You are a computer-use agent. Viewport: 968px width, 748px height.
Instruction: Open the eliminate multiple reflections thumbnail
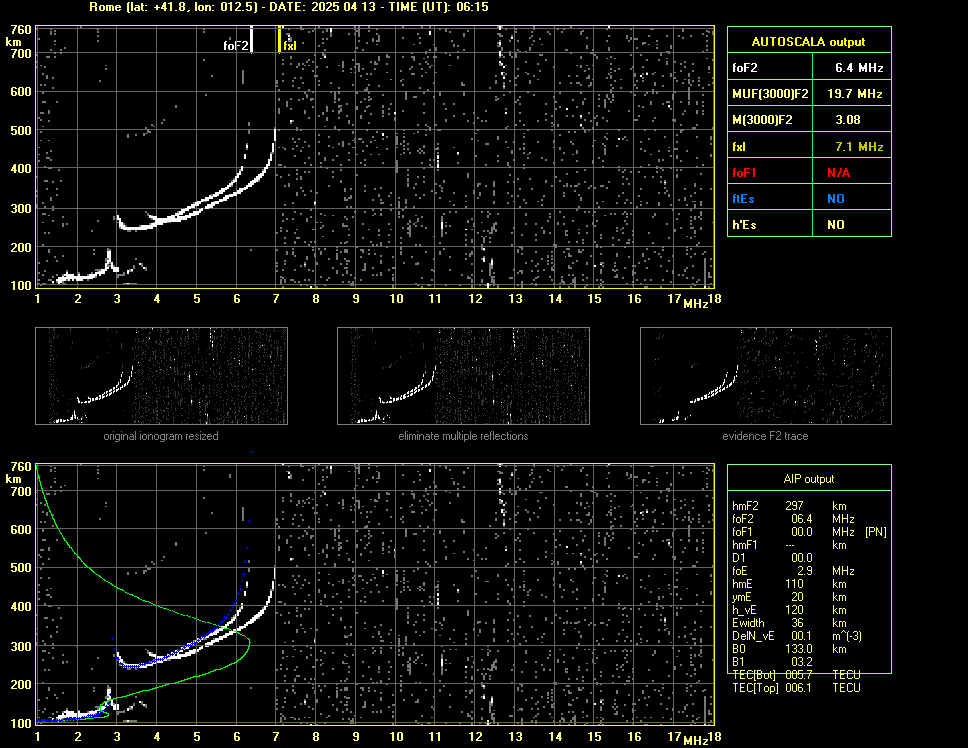[x=463, y=376]
